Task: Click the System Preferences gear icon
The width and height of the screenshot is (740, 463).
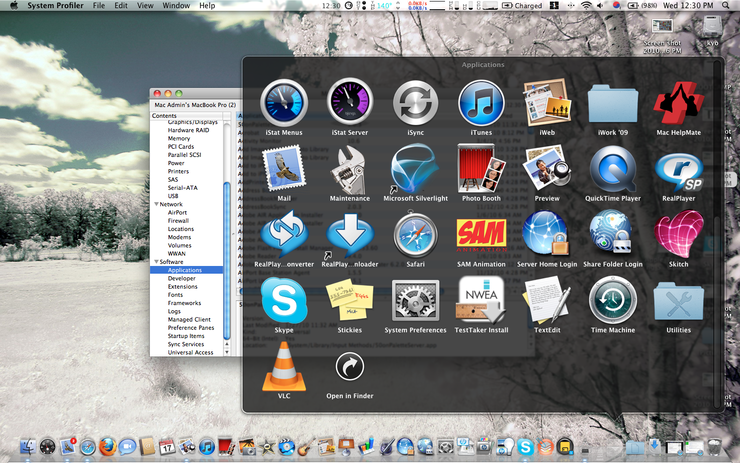Action: coord(415,299)
